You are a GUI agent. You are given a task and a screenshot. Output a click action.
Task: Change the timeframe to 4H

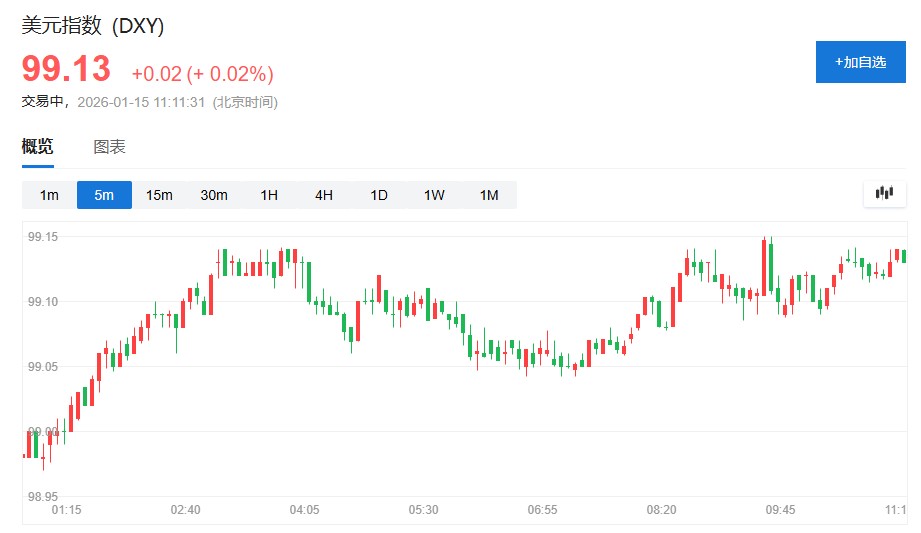(x=324, y=195)
